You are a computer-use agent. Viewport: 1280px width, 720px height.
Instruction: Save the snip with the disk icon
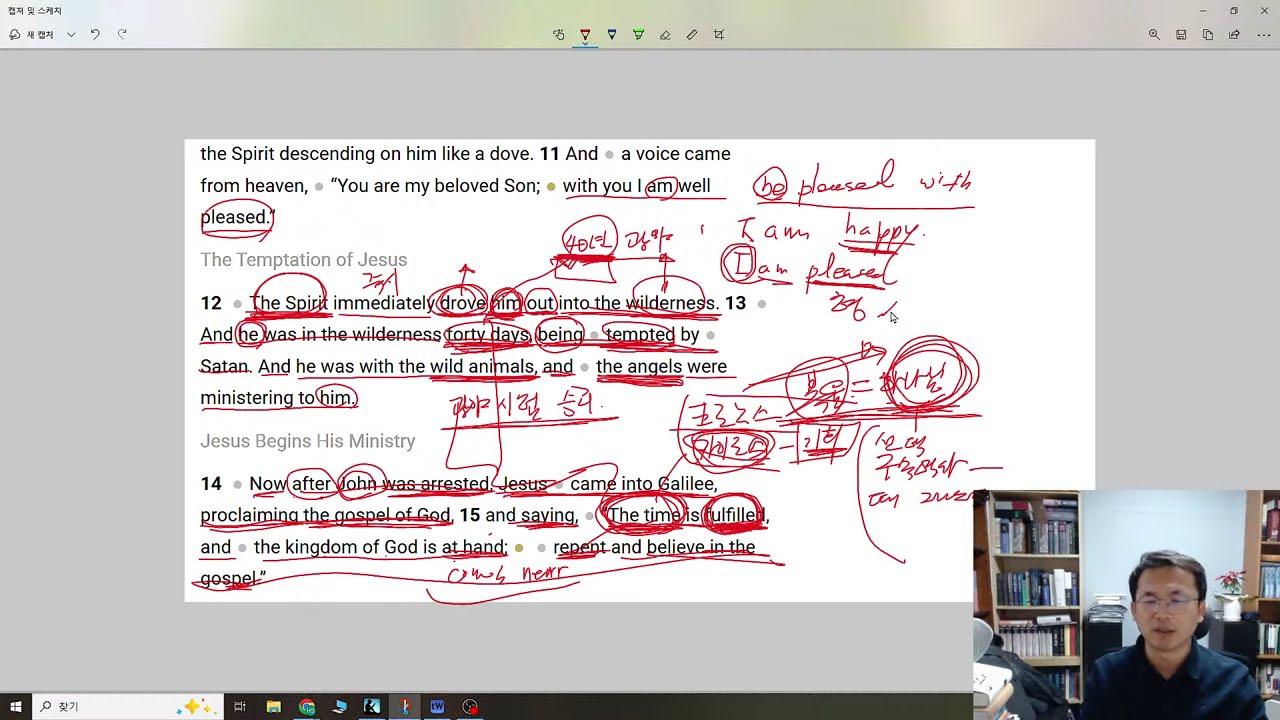click(x=1181, y=34)
